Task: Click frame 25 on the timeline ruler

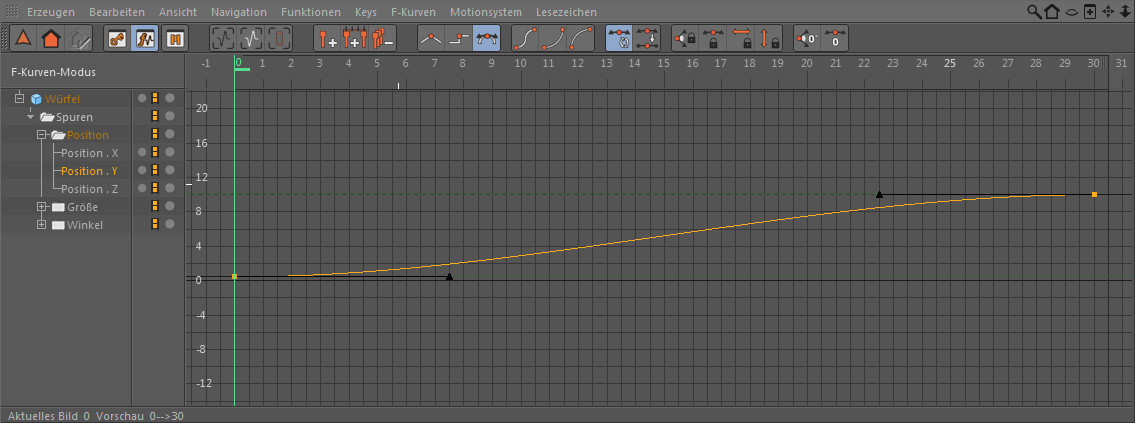Action: point(950,63)
